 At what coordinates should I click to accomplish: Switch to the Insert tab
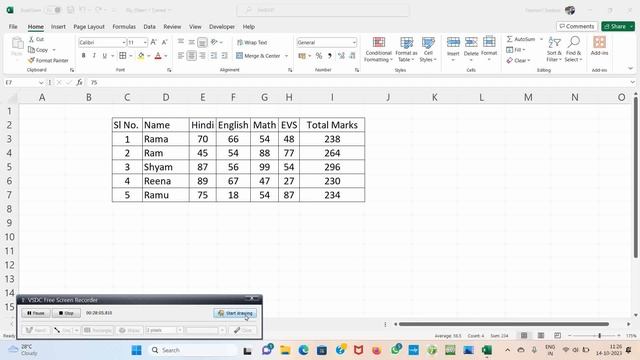tap(58, 27)
